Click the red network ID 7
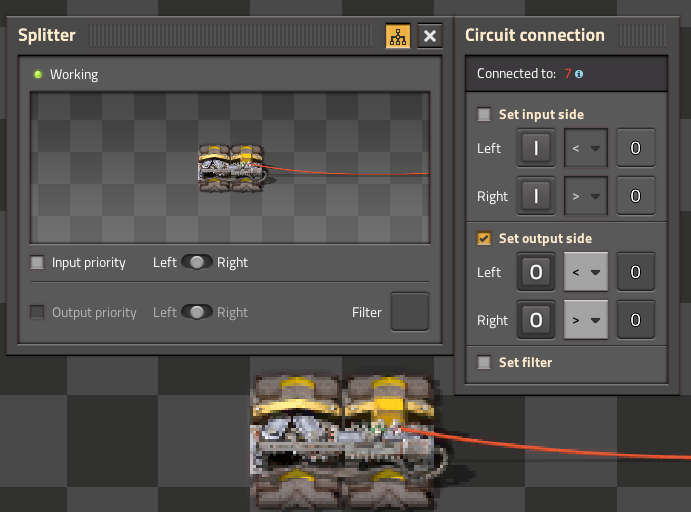691x512 pixels. point(568,74)
